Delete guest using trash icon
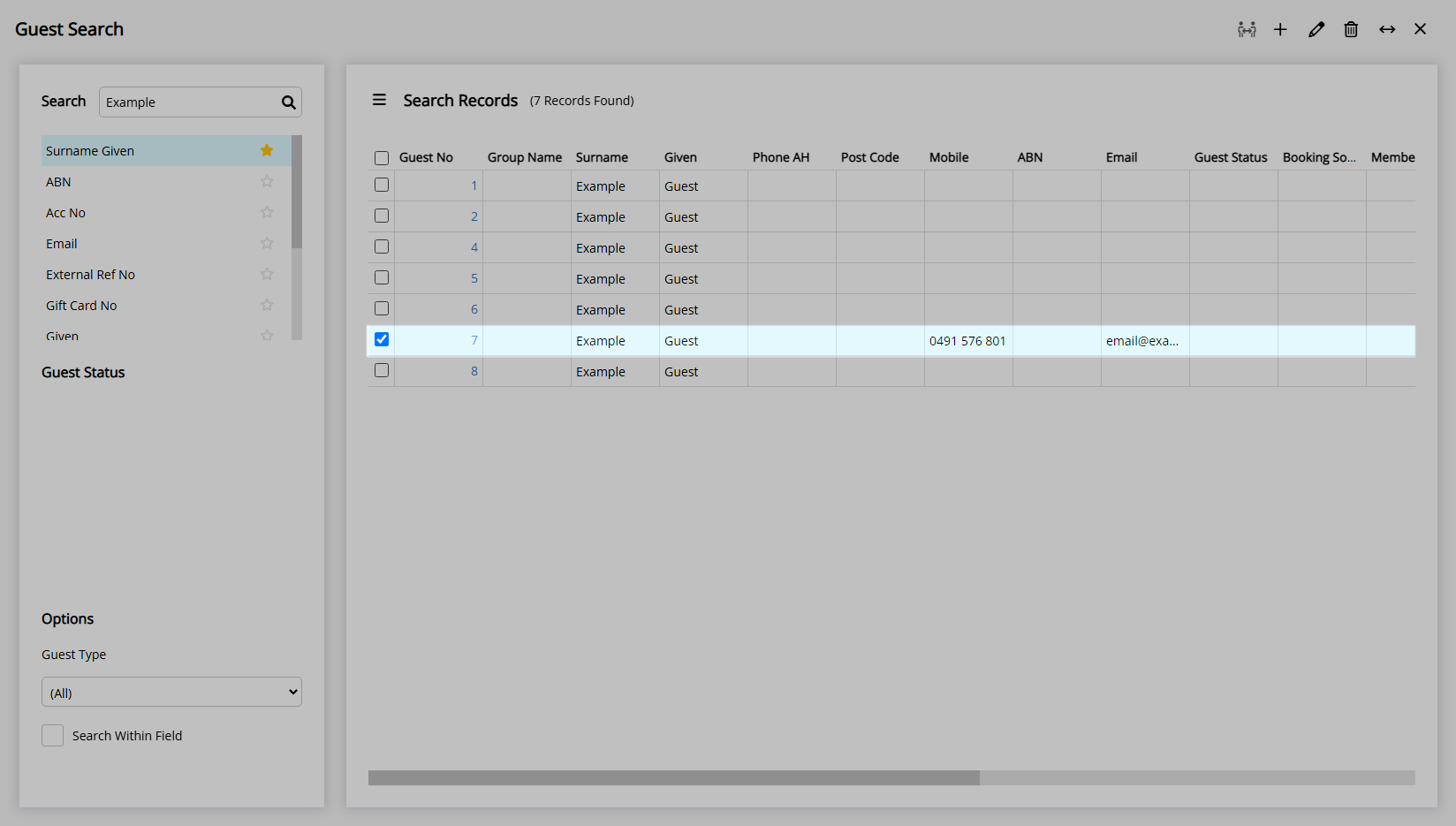The width and height of the screenshot is (1456, 826). (1351, 29)
